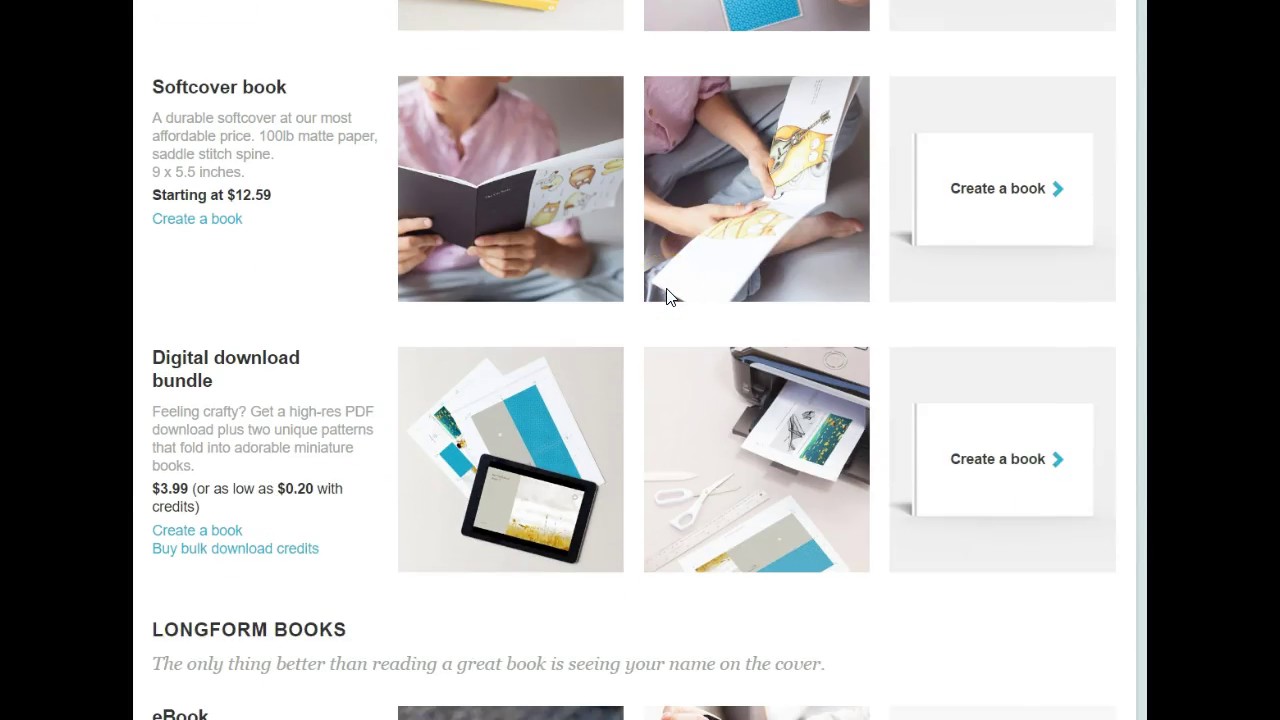Open the Create a book link under Softcover book
1280x720 pixels.
point(197,219)
